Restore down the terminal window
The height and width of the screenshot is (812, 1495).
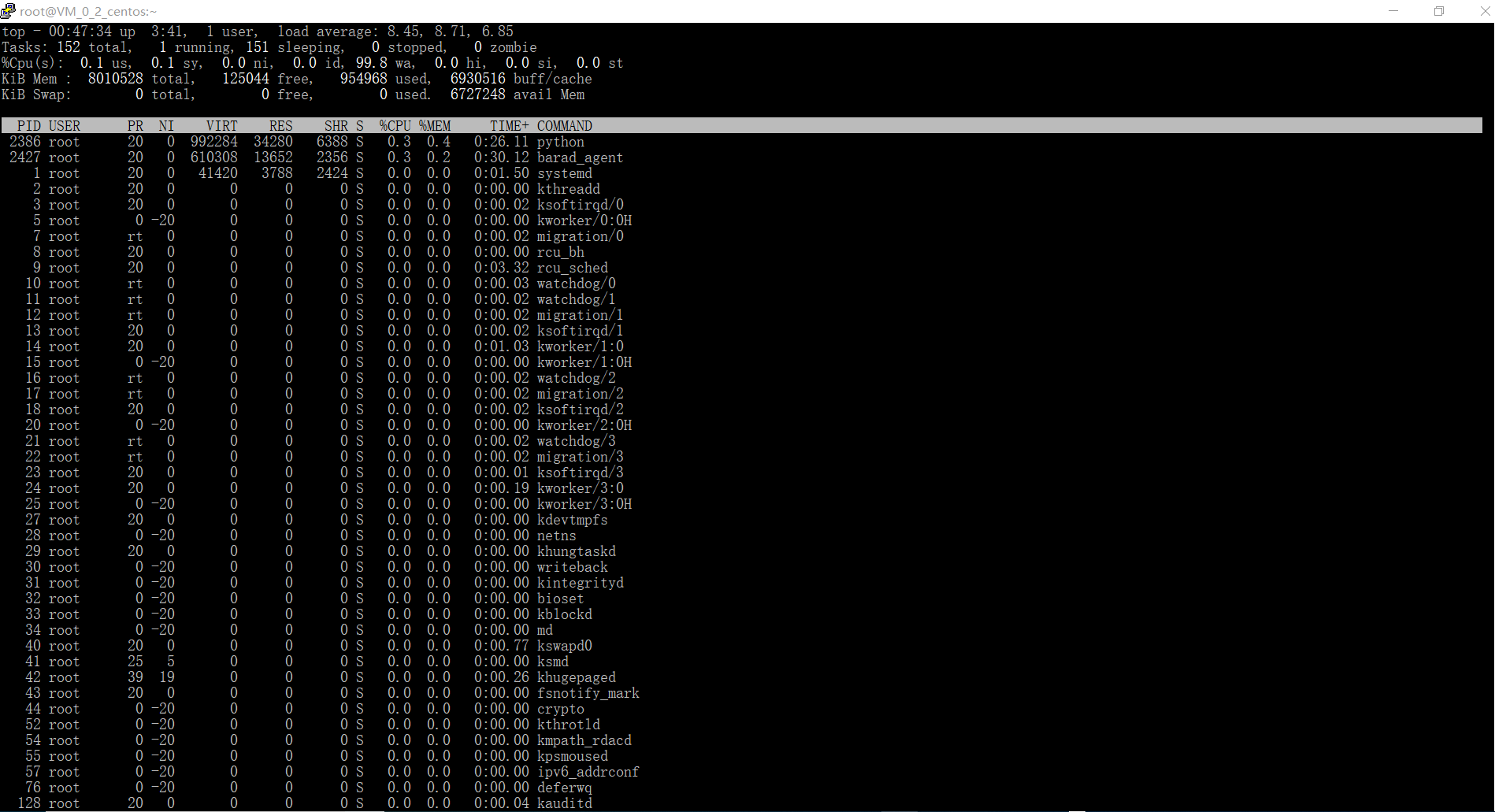point(1438,11)
